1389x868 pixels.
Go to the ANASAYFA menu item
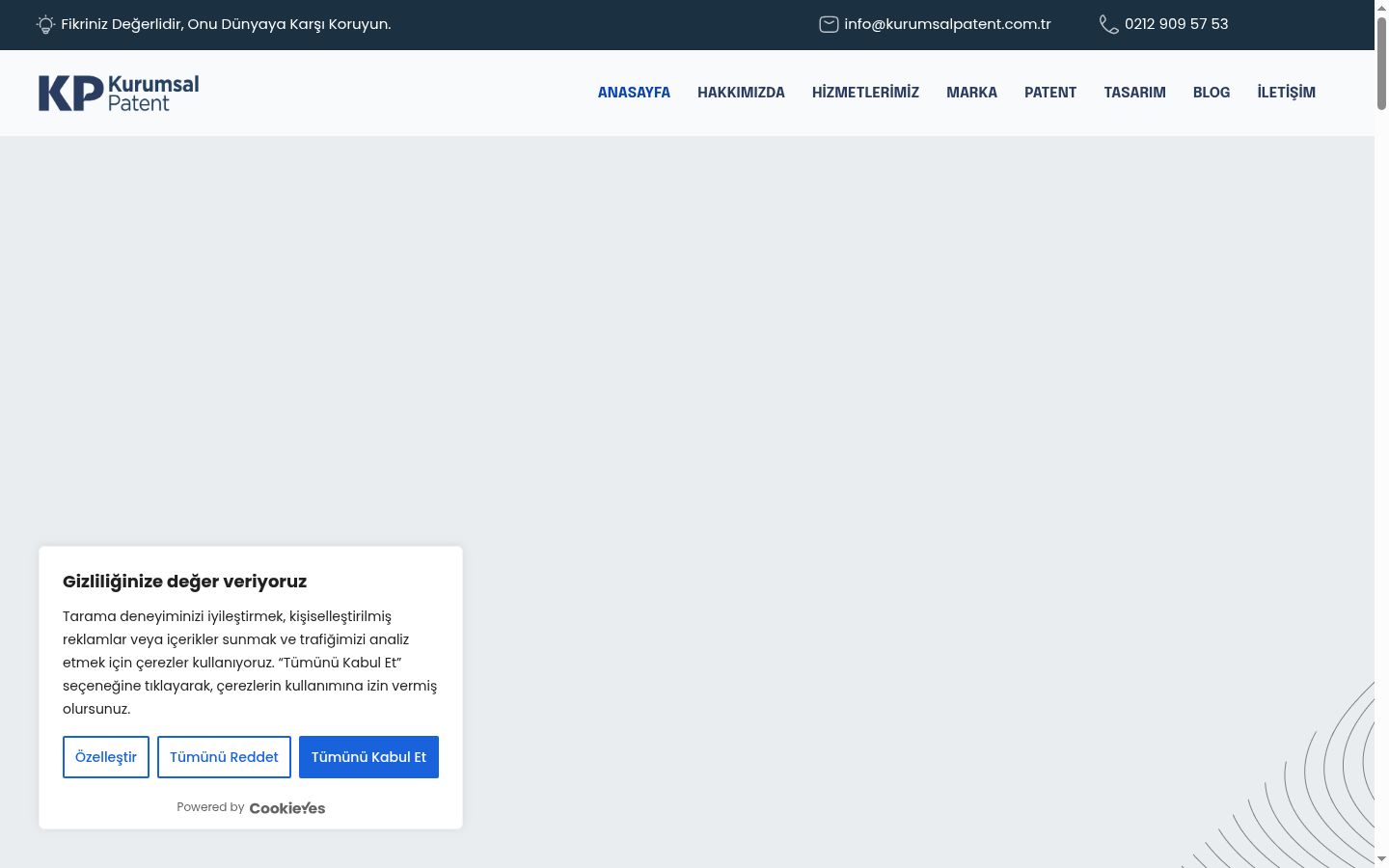pos(634,93)
